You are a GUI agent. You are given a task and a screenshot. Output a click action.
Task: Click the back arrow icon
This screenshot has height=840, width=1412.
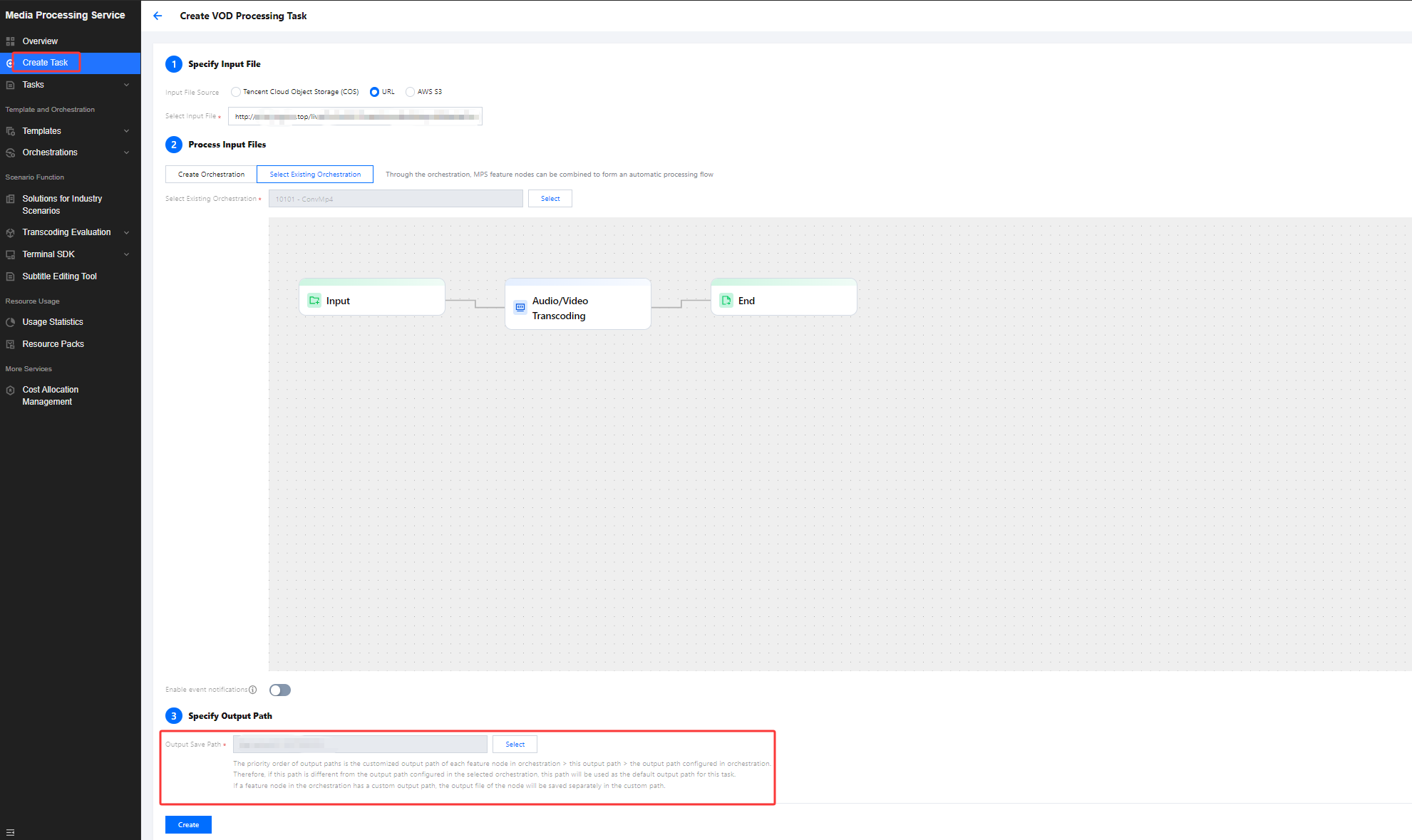click(158, 16)
